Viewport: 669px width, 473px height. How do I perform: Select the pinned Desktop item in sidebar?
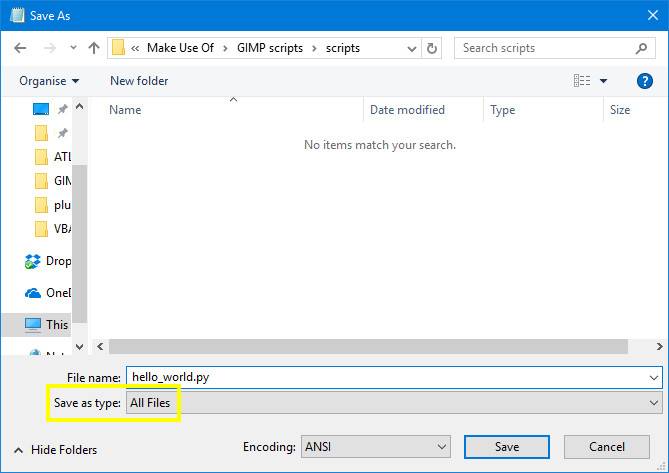(x=41, y=109)
